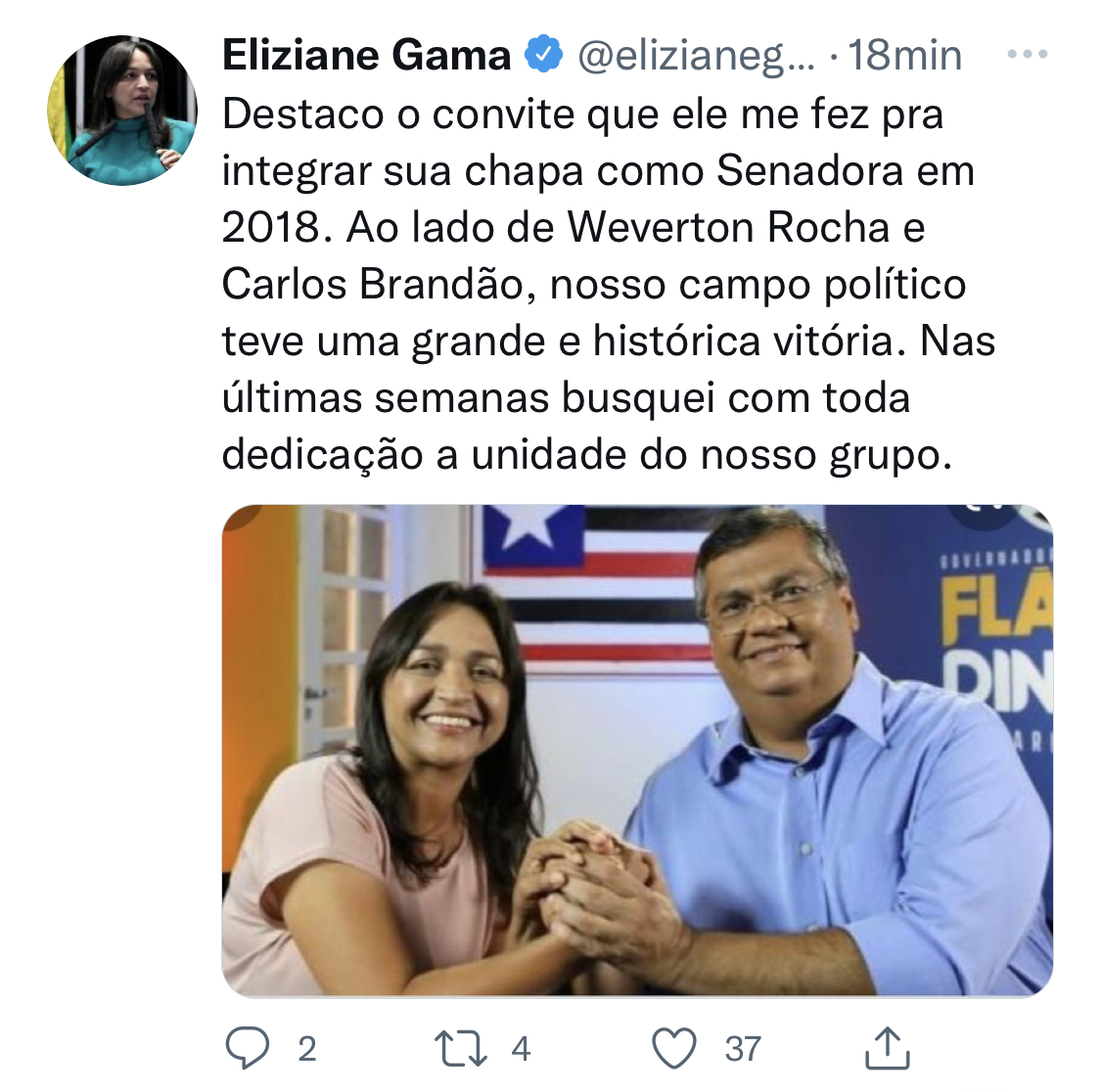Click the tweet text beginning 'Destaco o convite'

[x=608, y=285]
